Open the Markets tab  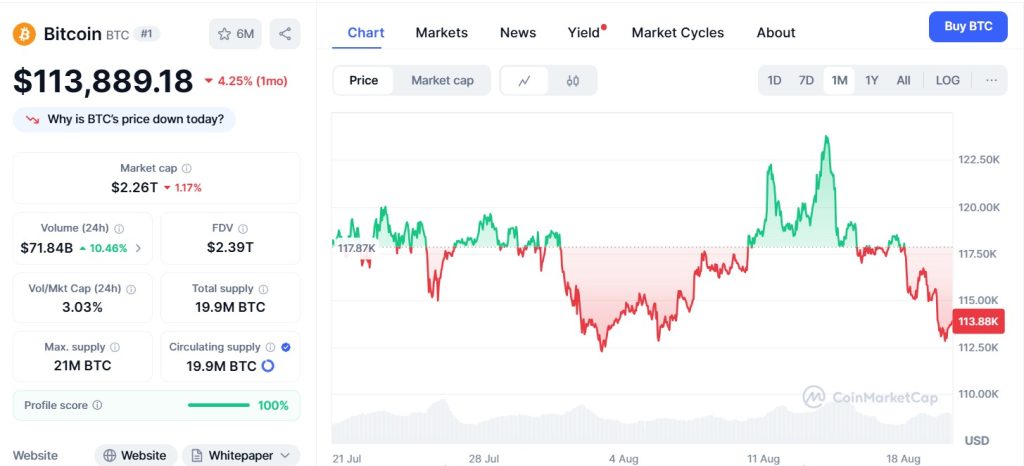(x=441, y=32)
